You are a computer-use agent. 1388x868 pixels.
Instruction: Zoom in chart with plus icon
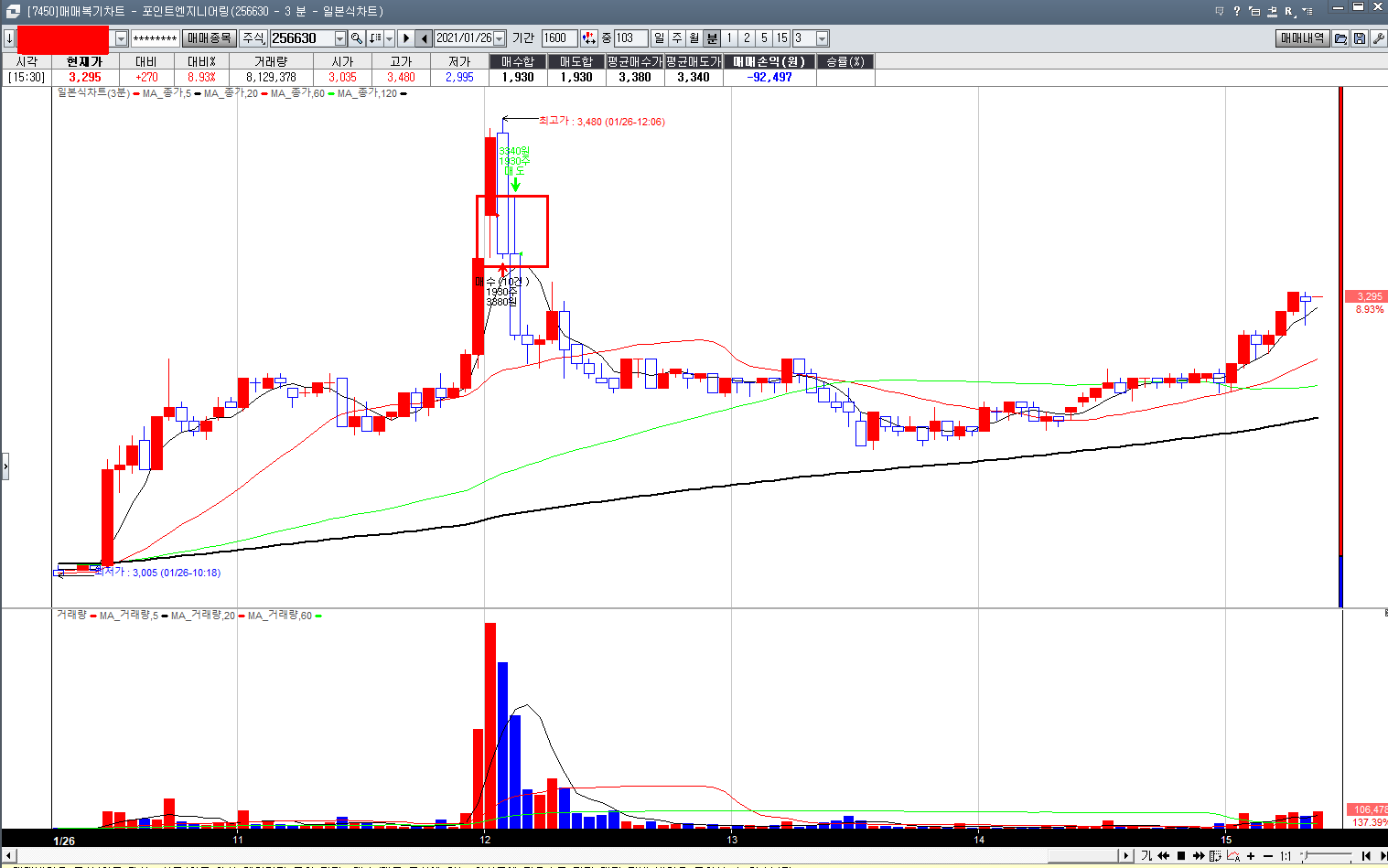coord(1251,856)
